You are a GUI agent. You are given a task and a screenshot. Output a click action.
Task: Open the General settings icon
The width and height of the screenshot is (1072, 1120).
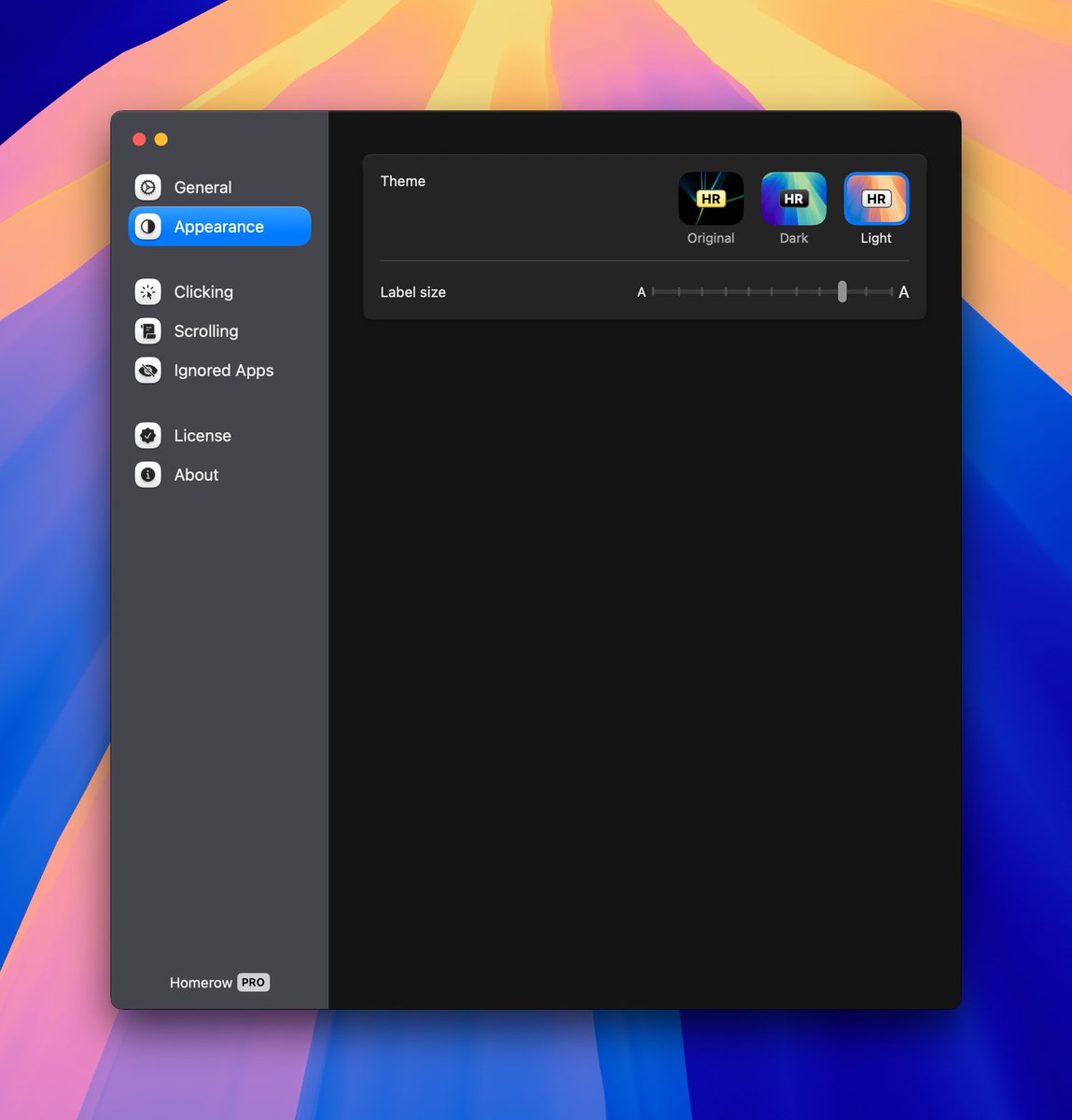click(x=147, y=187)
